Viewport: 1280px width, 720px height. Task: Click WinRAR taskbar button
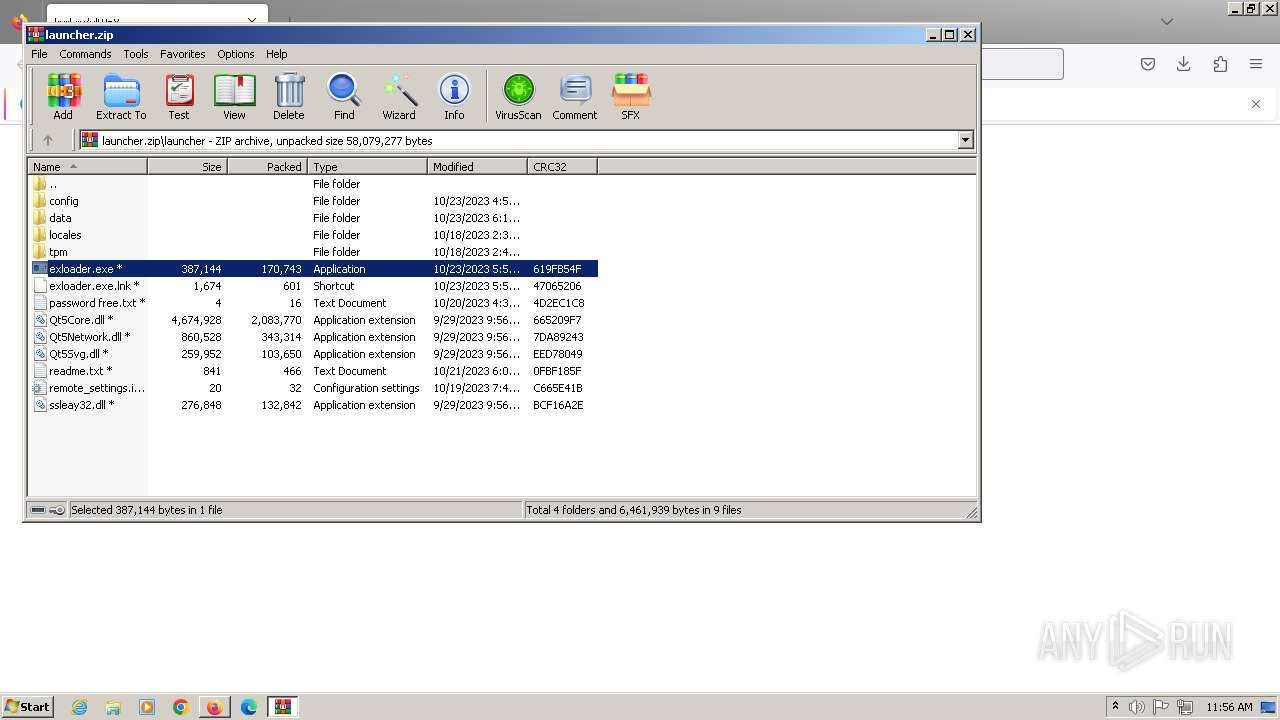[x=283, y=707]
